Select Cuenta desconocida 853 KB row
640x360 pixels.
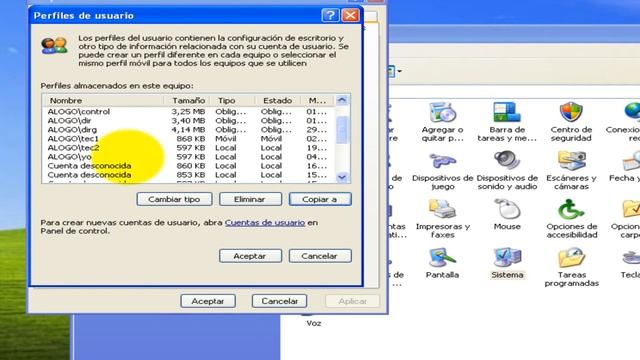pos(188,175)
